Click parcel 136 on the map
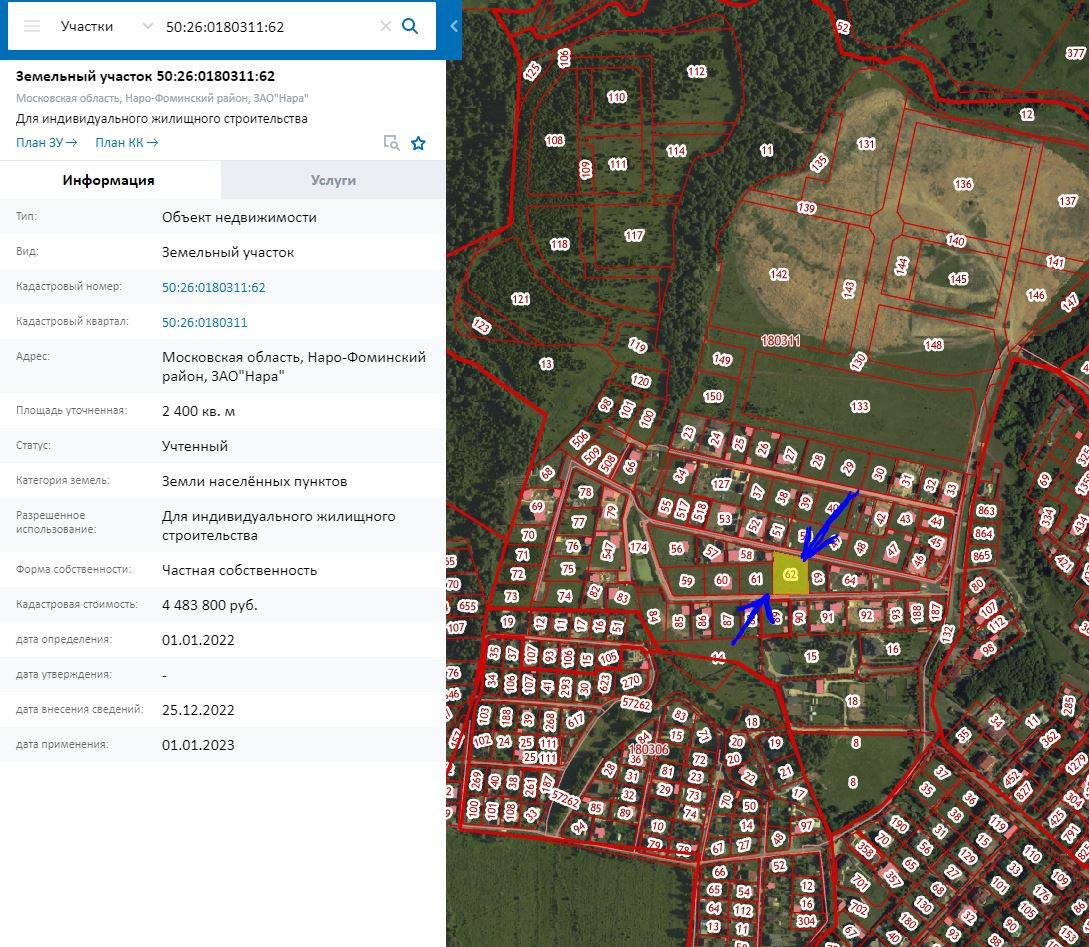 click(x=962, y=184)
